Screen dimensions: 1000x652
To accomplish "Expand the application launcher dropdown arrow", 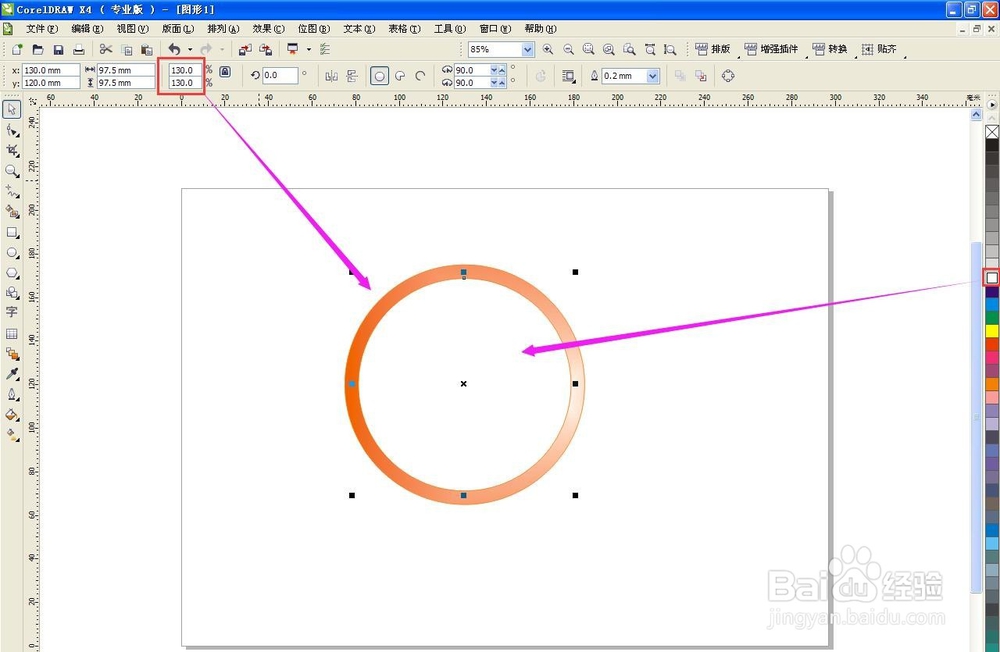I will pyautogui.click(x=309, y=49).
